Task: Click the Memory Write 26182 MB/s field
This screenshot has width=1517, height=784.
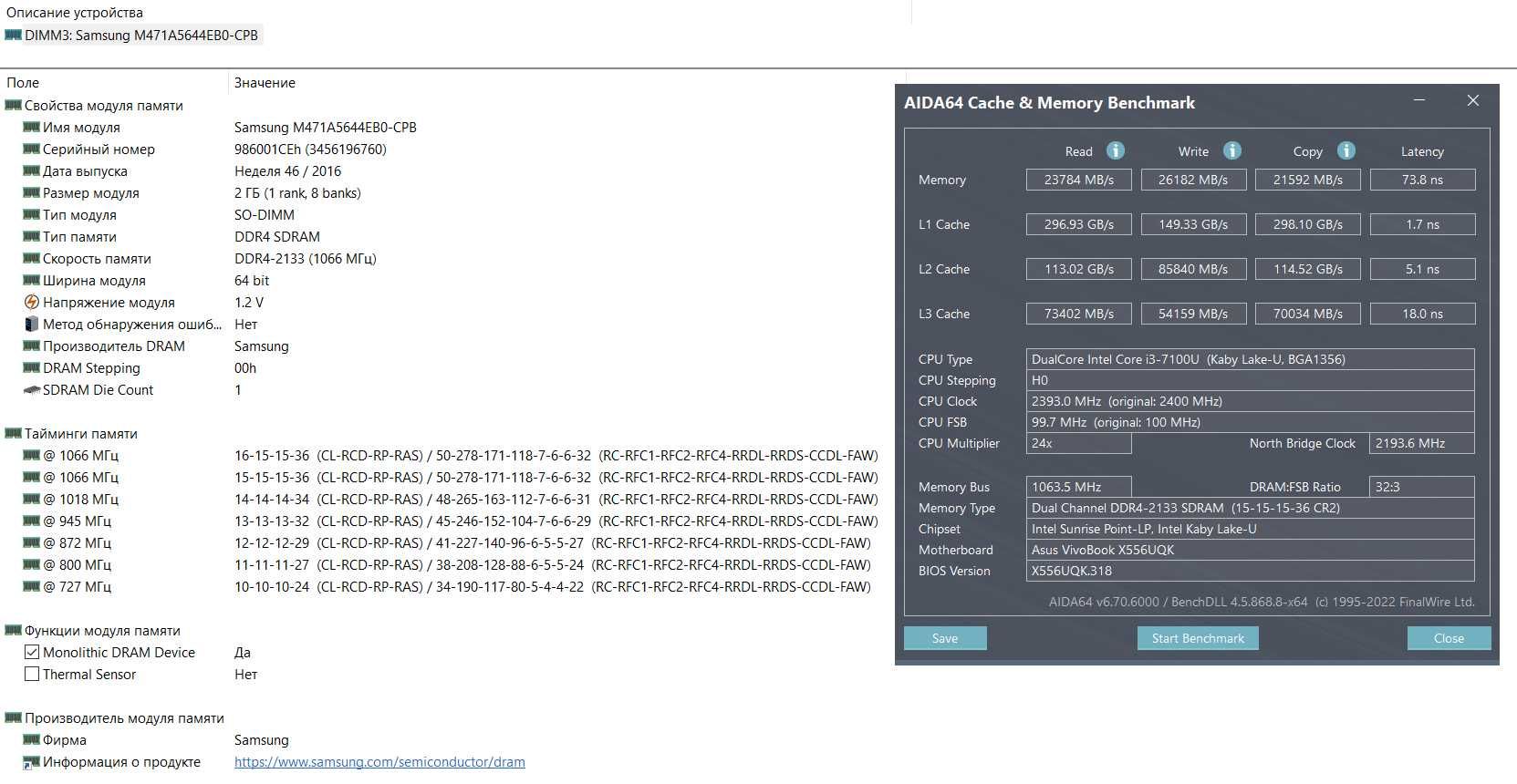Action: coord(1193,180)
